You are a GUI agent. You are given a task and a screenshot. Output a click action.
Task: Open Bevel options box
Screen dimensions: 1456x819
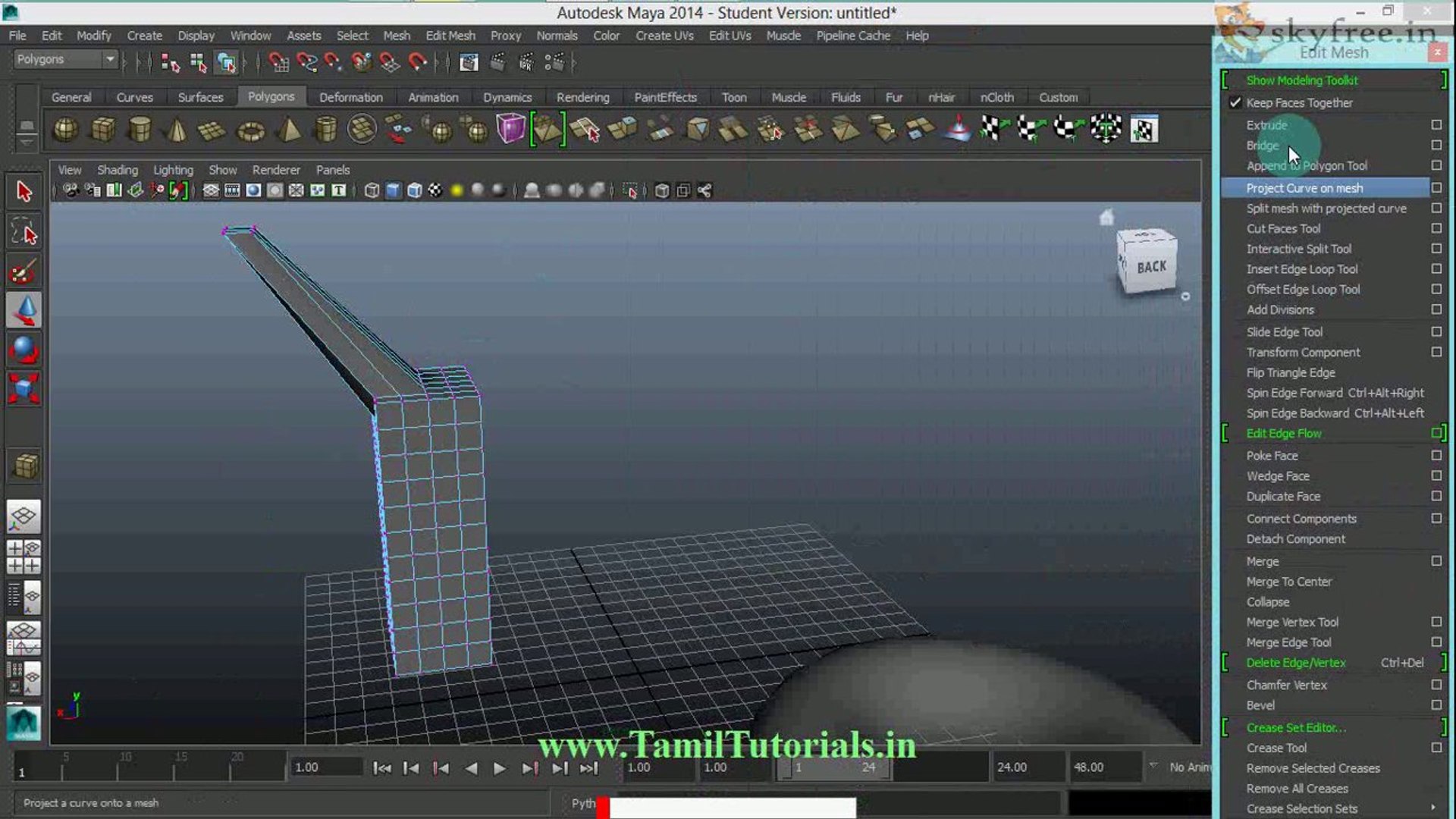point(1436,705)
